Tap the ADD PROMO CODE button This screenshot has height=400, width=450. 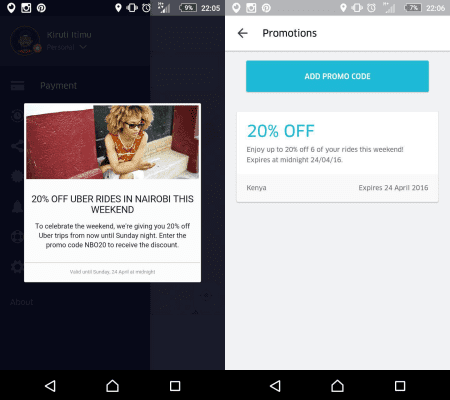pos(337,76)
